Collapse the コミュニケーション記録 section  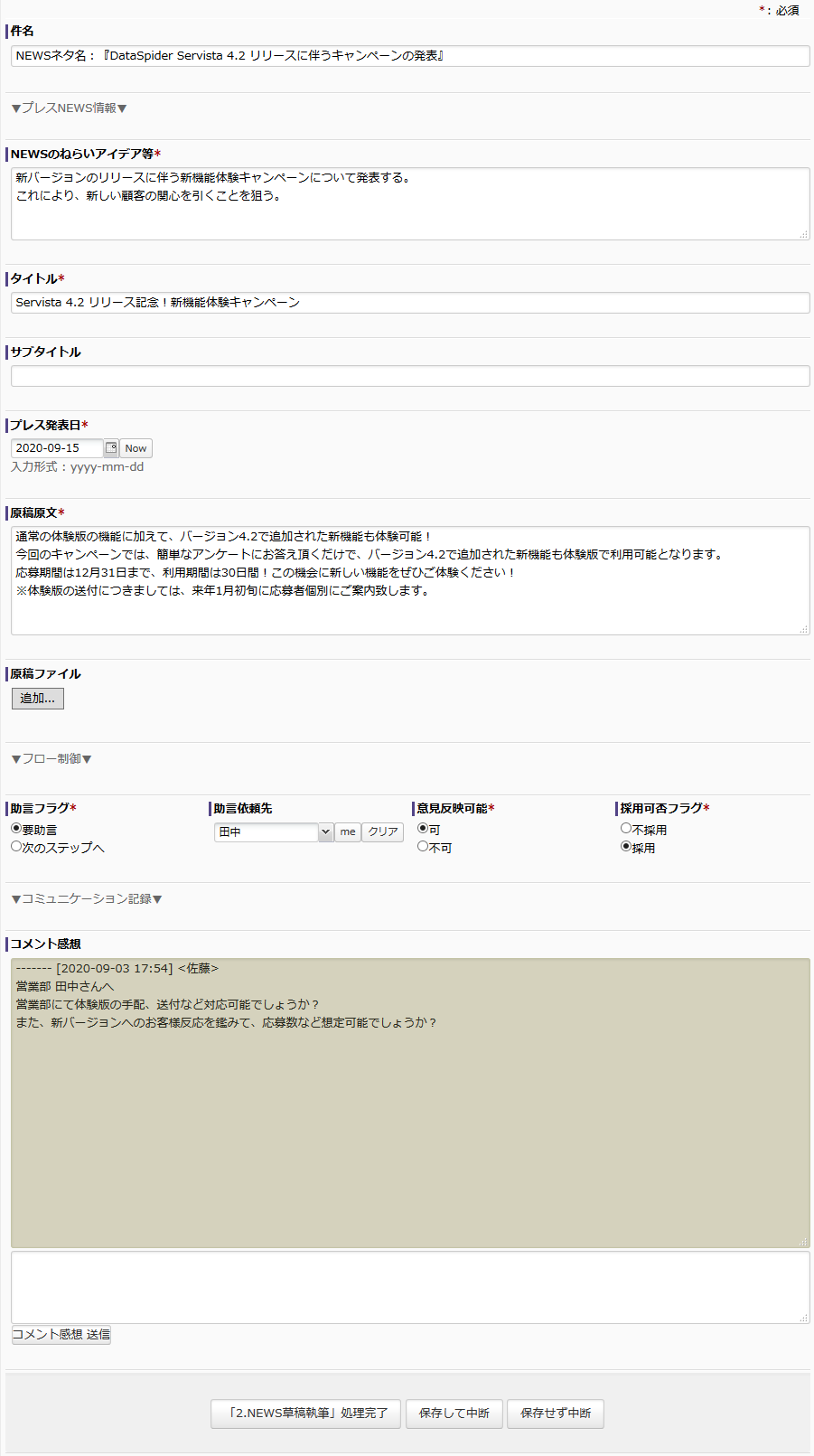(87, 899)
